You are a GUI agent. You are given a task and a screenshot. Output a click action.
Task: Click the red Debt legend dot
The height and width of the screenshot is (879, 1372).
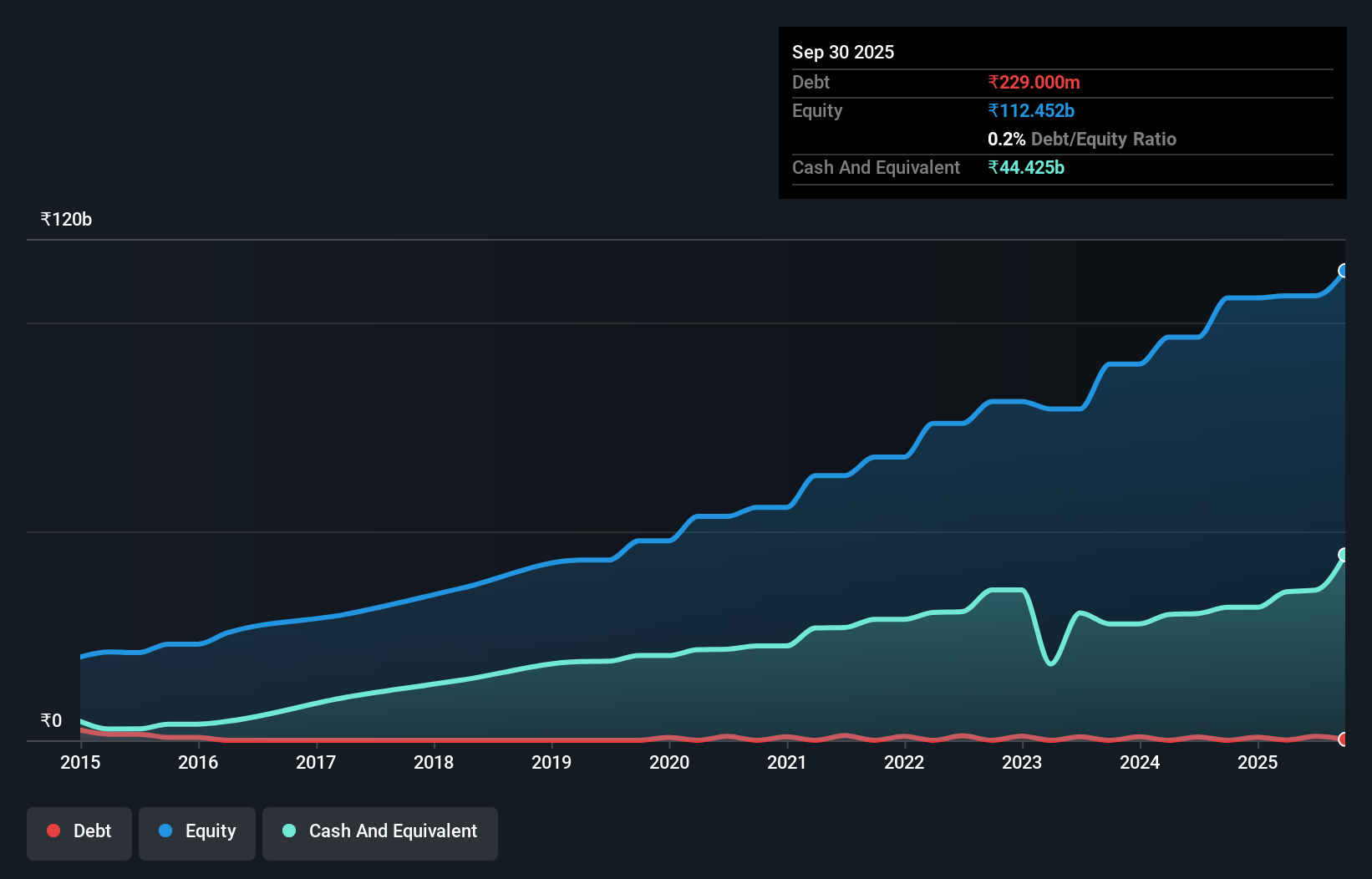[53, 831]
